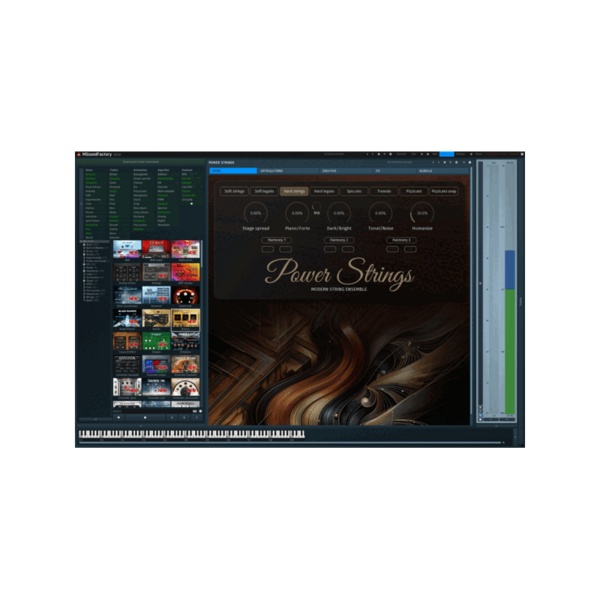This screenshot has height=600, width=600.
Task: Select the Soft strings articulation
Action: click(234, 191)
